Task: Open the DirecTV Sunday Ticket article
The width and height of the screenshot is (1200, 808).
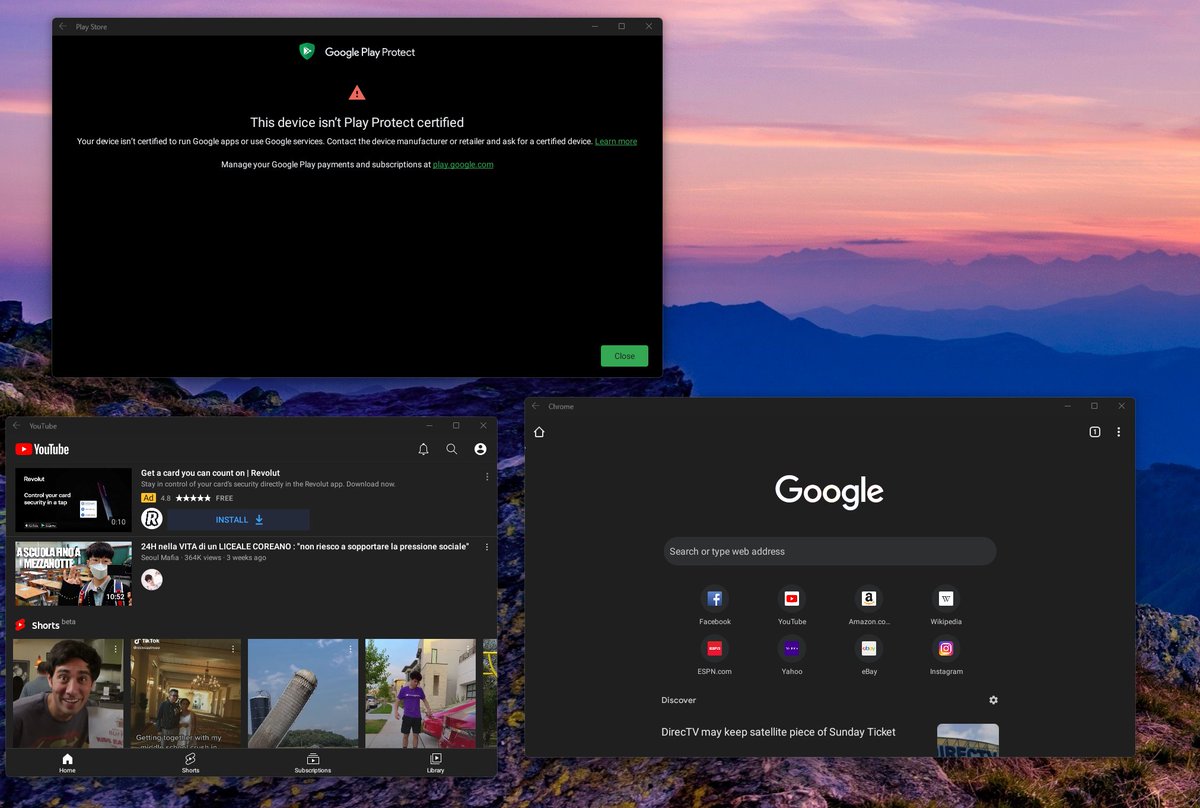Action: [778, 732]
